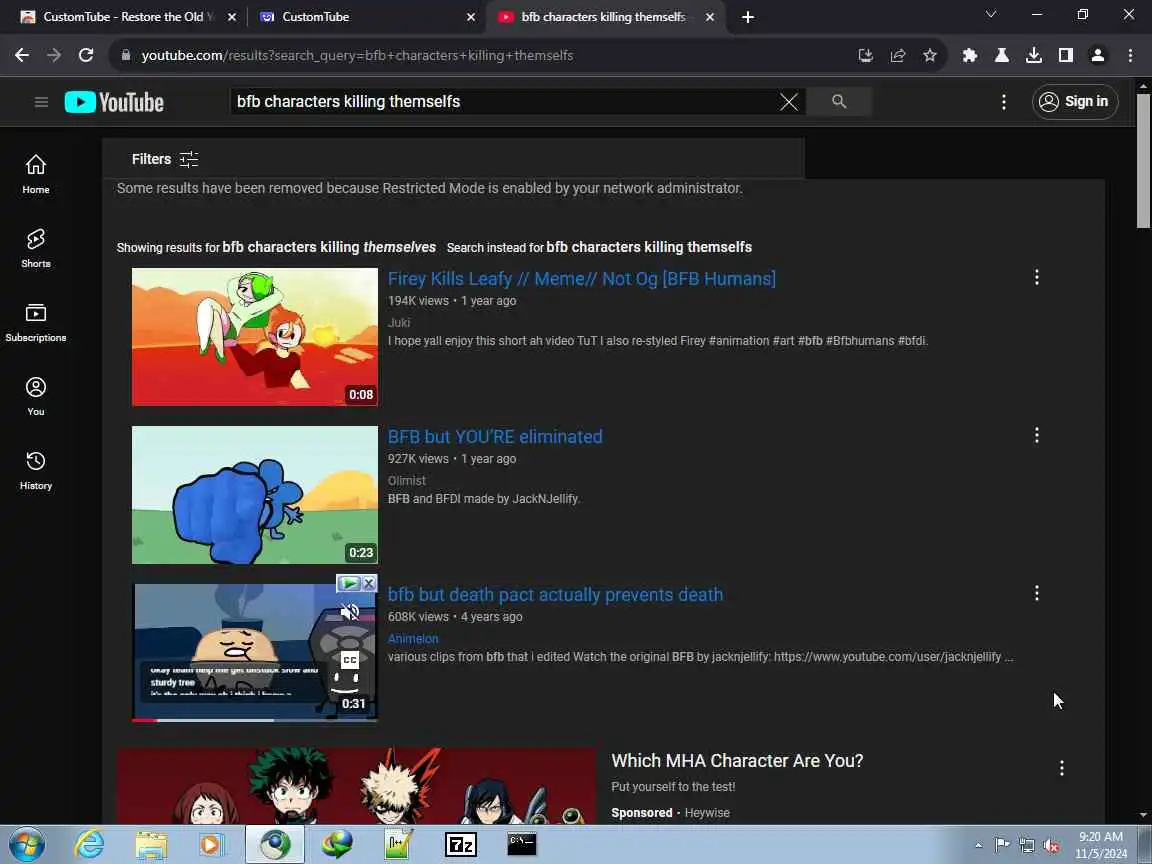The height and width of the screenshot is (864, 1152).
Task: Open the Firey Kills Leafy thumbnail
Action: click(x=255, y=336)
